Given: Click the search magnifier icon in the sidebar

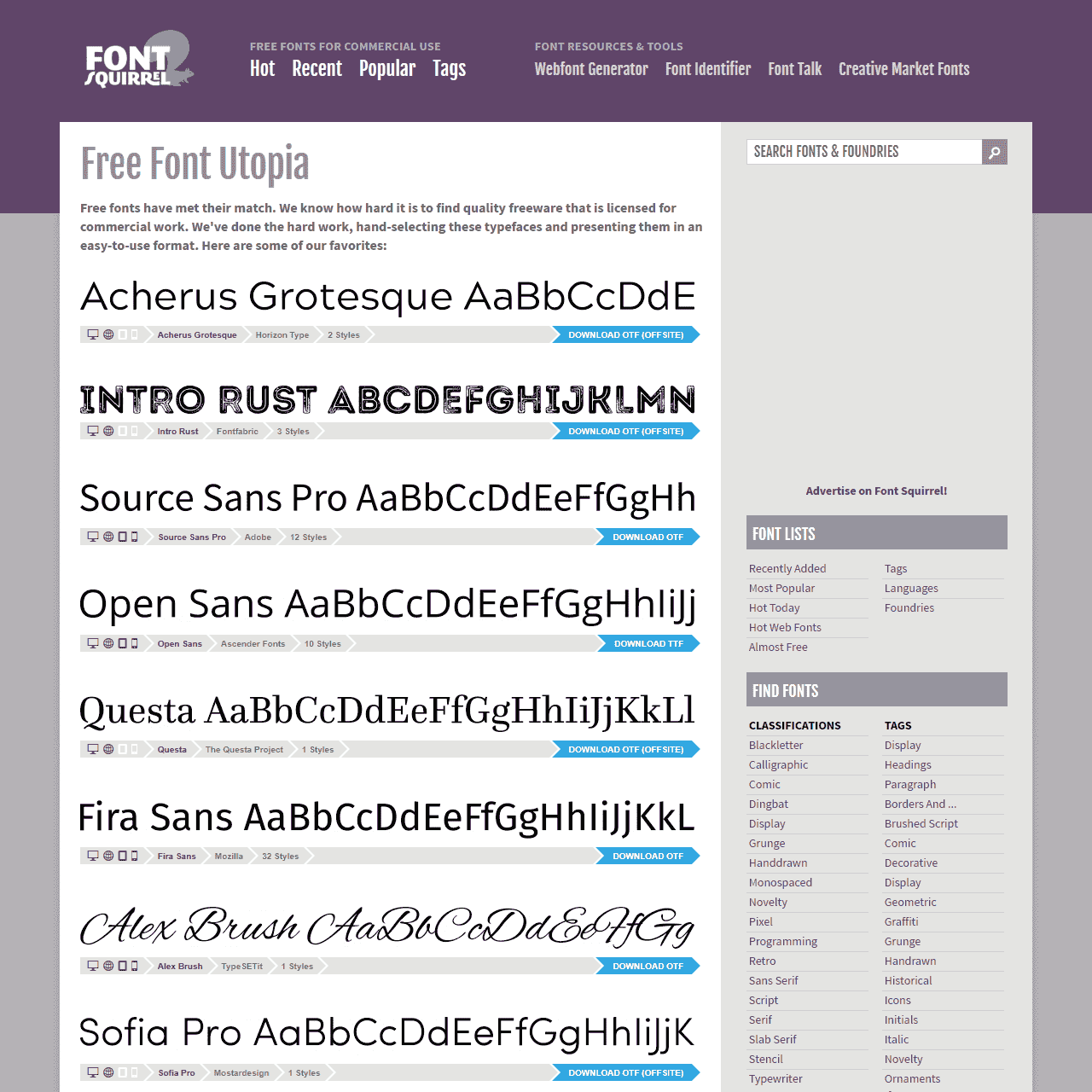Looking at the screenshot, I should pos(994,152).
